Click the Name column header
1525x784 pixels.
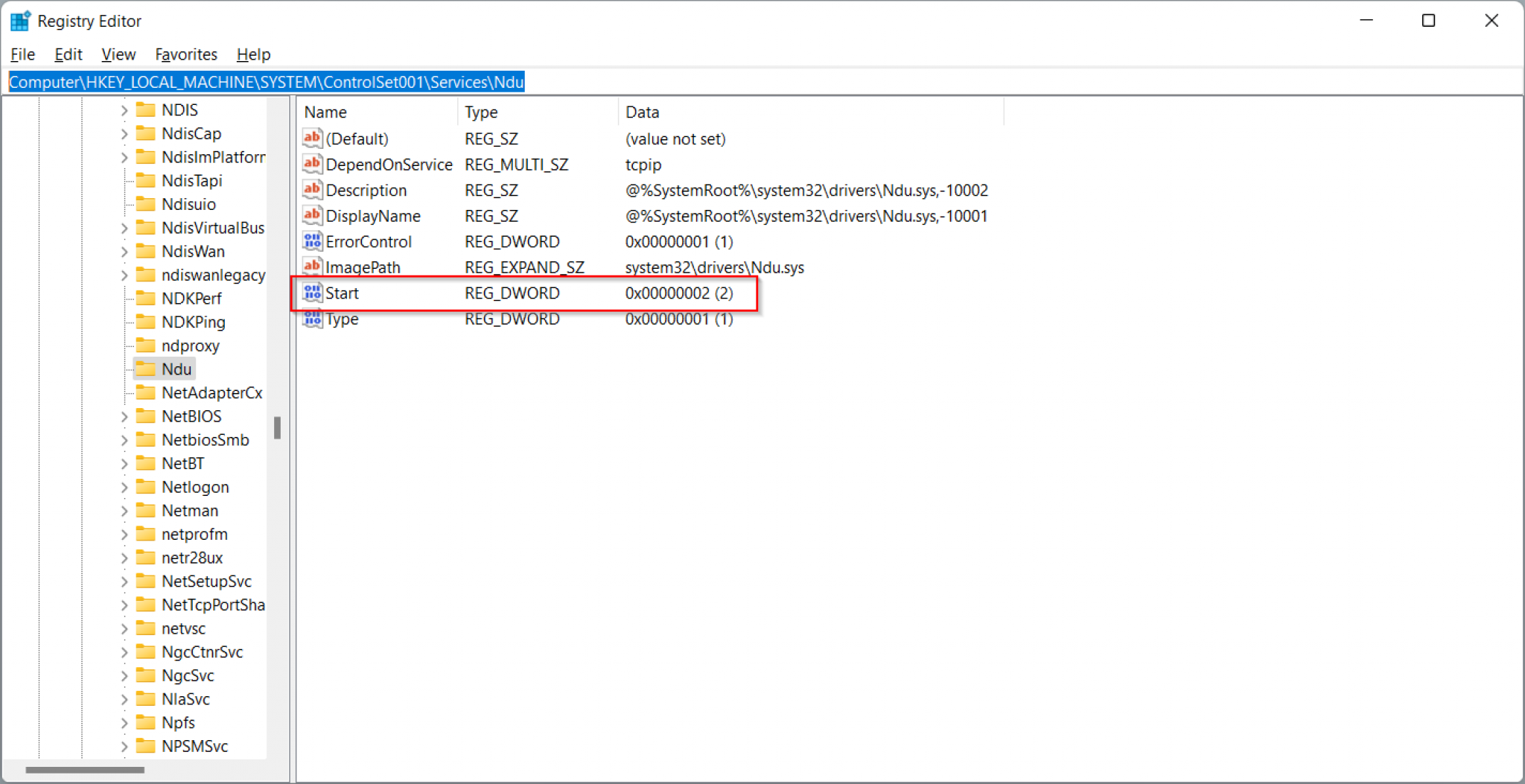tap(325, 112)
